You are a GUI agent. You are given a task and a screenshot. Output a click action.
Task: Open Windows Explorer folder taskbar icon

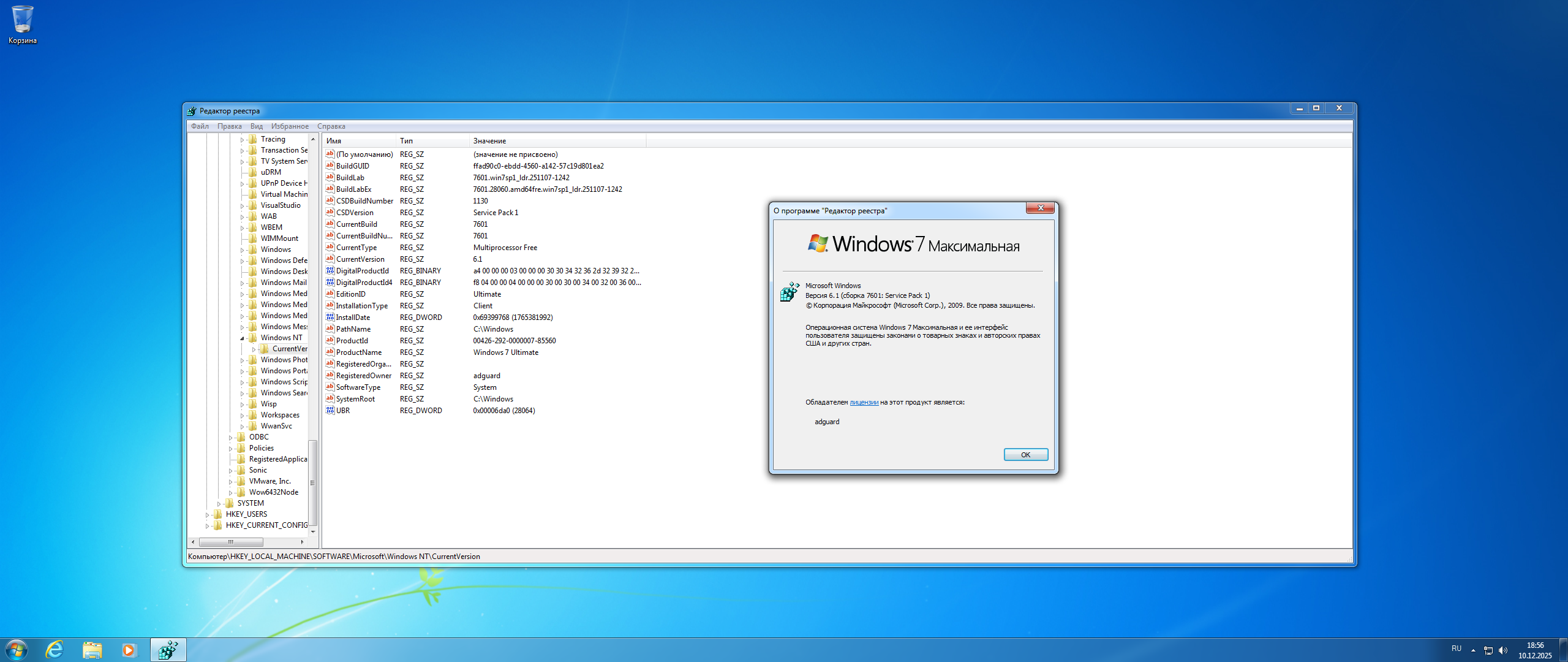[x=92, y=650]
